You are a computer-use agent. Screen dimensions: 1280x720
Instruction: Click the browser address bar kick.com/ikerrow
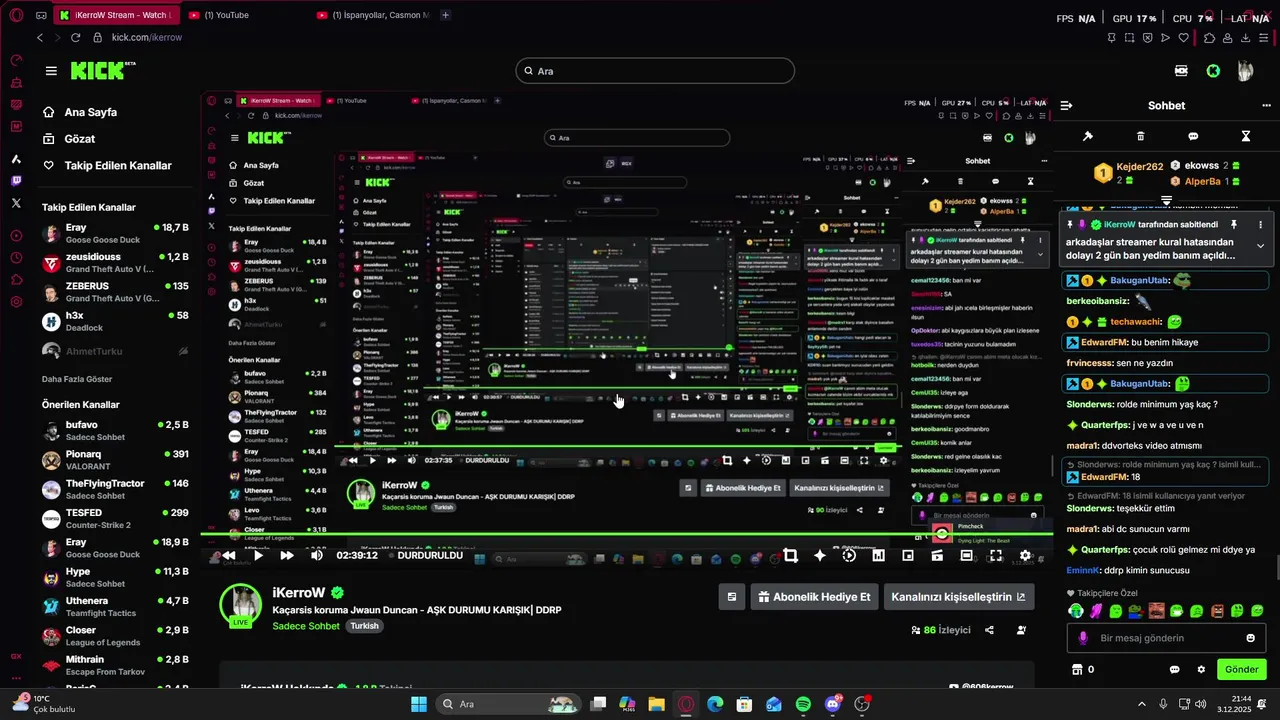146,37
